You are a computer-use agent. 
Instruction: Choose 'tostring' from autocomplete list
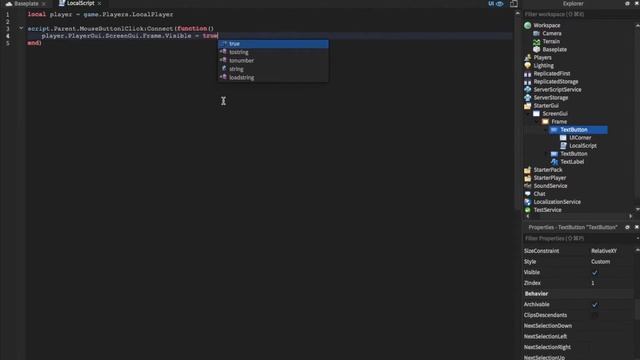click(x=273, y=52)
